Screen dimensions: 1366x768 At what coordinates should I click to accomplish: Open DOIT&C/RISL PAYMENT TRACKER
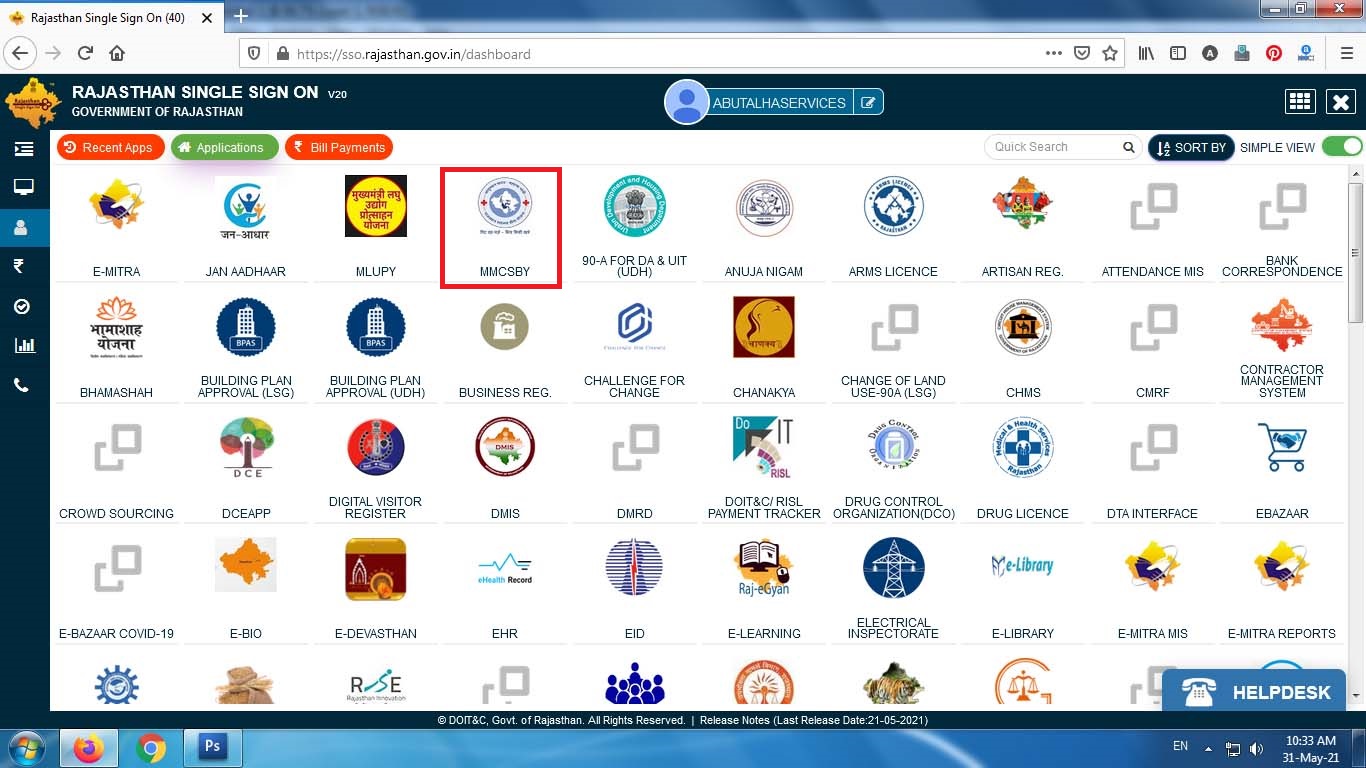[x=764, y=448]
